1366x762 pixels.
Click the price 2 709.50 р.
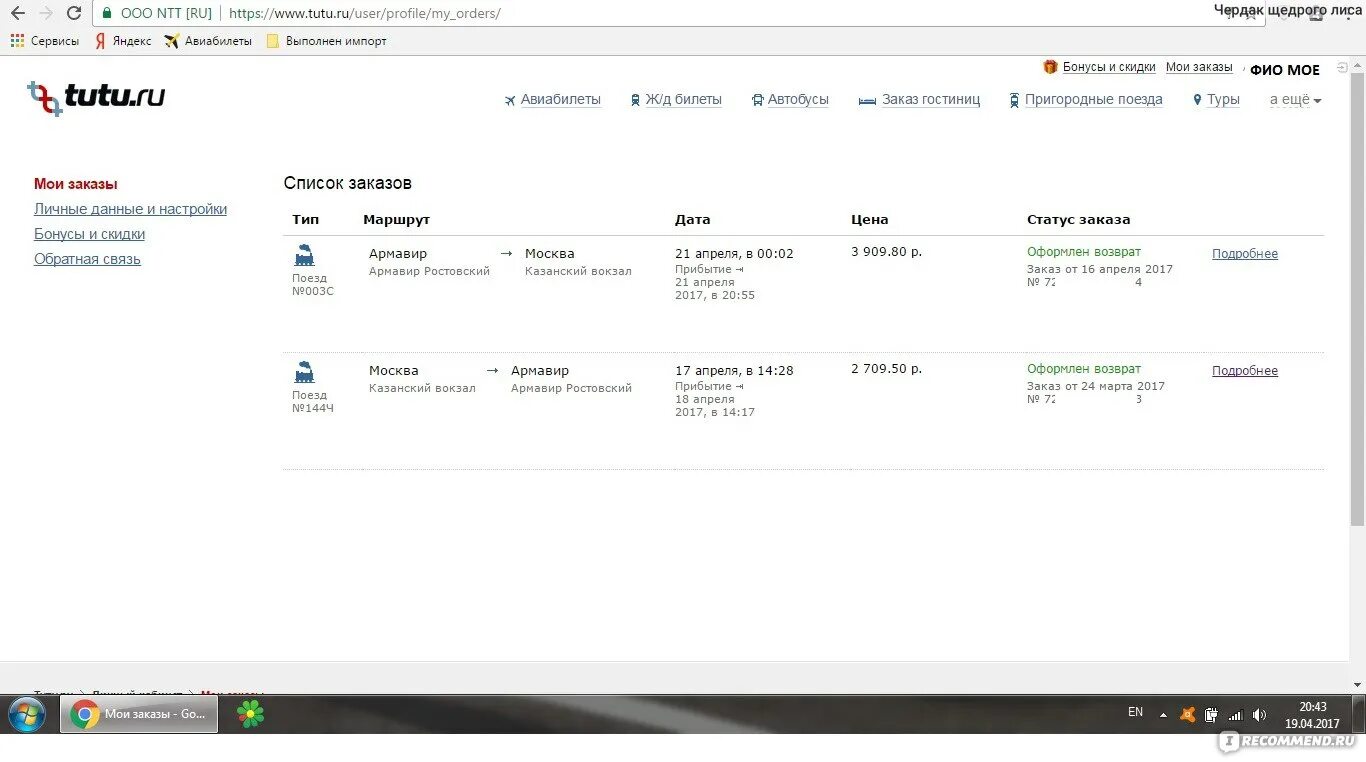(886, 369)
